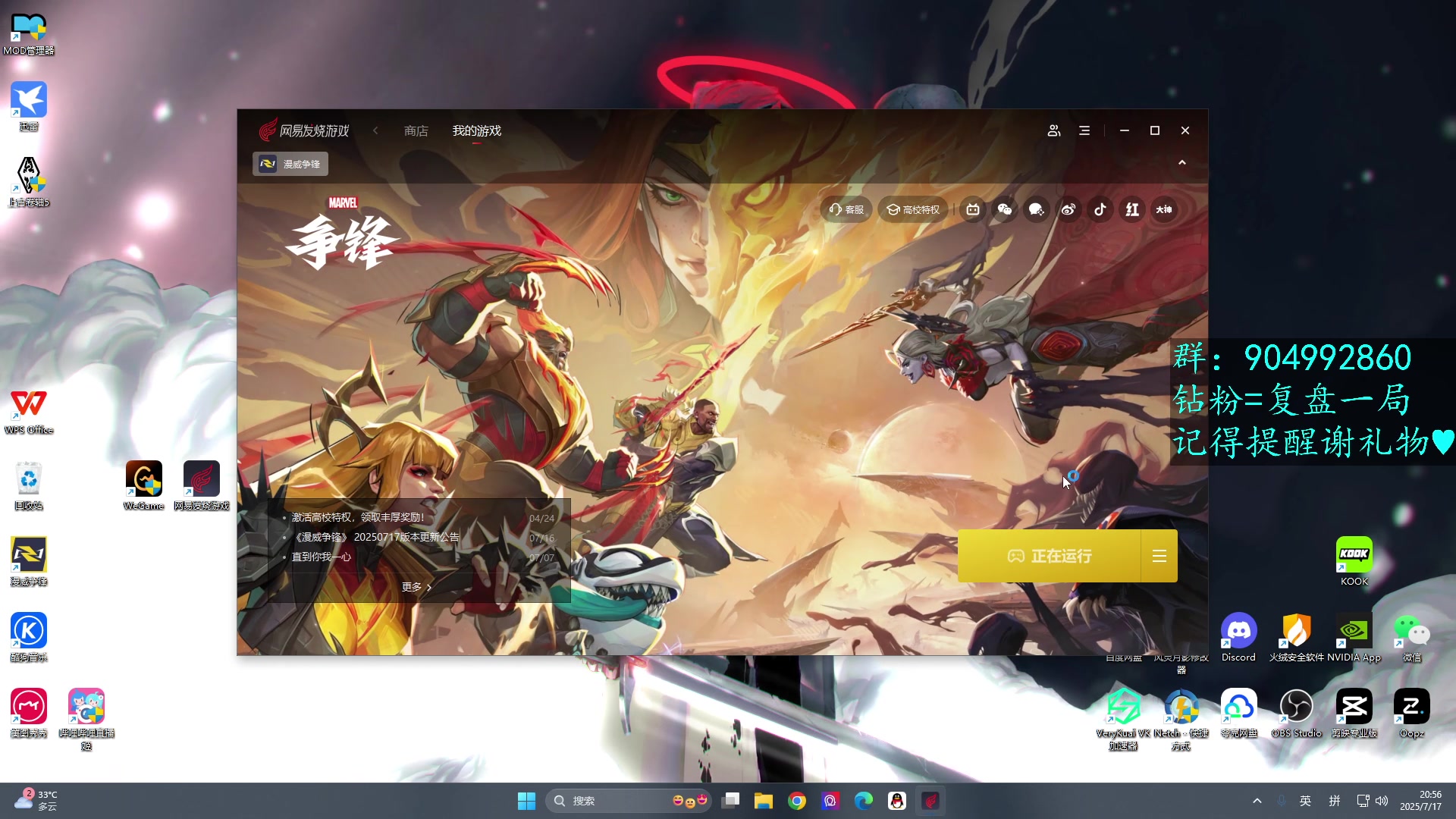
Task: Open 酷狗音乐 desktop shortcut
Action: point(29,637)
